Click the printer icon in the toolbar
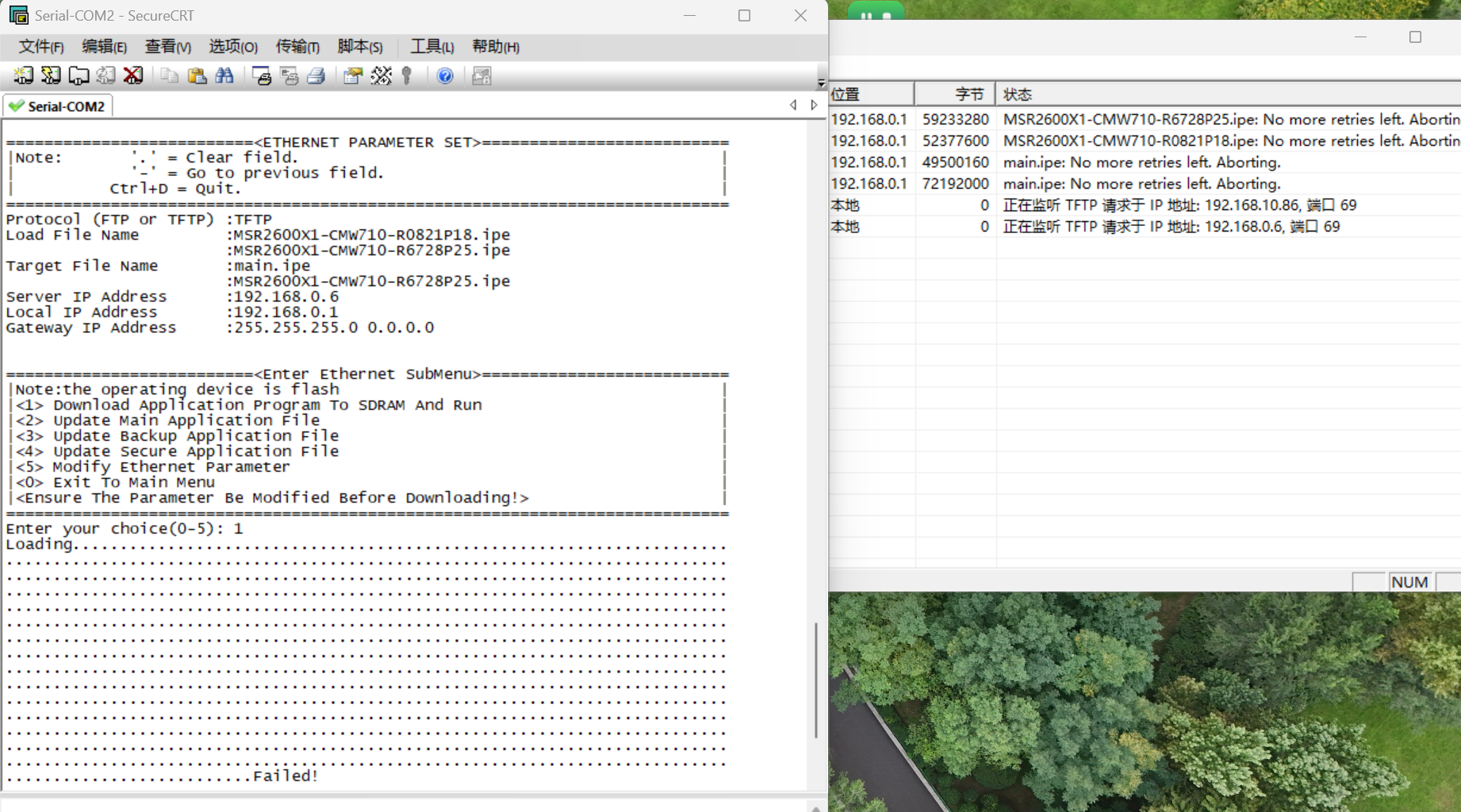Image resolution: width=1461 pixels, height=812 pixels. point(316,76)
